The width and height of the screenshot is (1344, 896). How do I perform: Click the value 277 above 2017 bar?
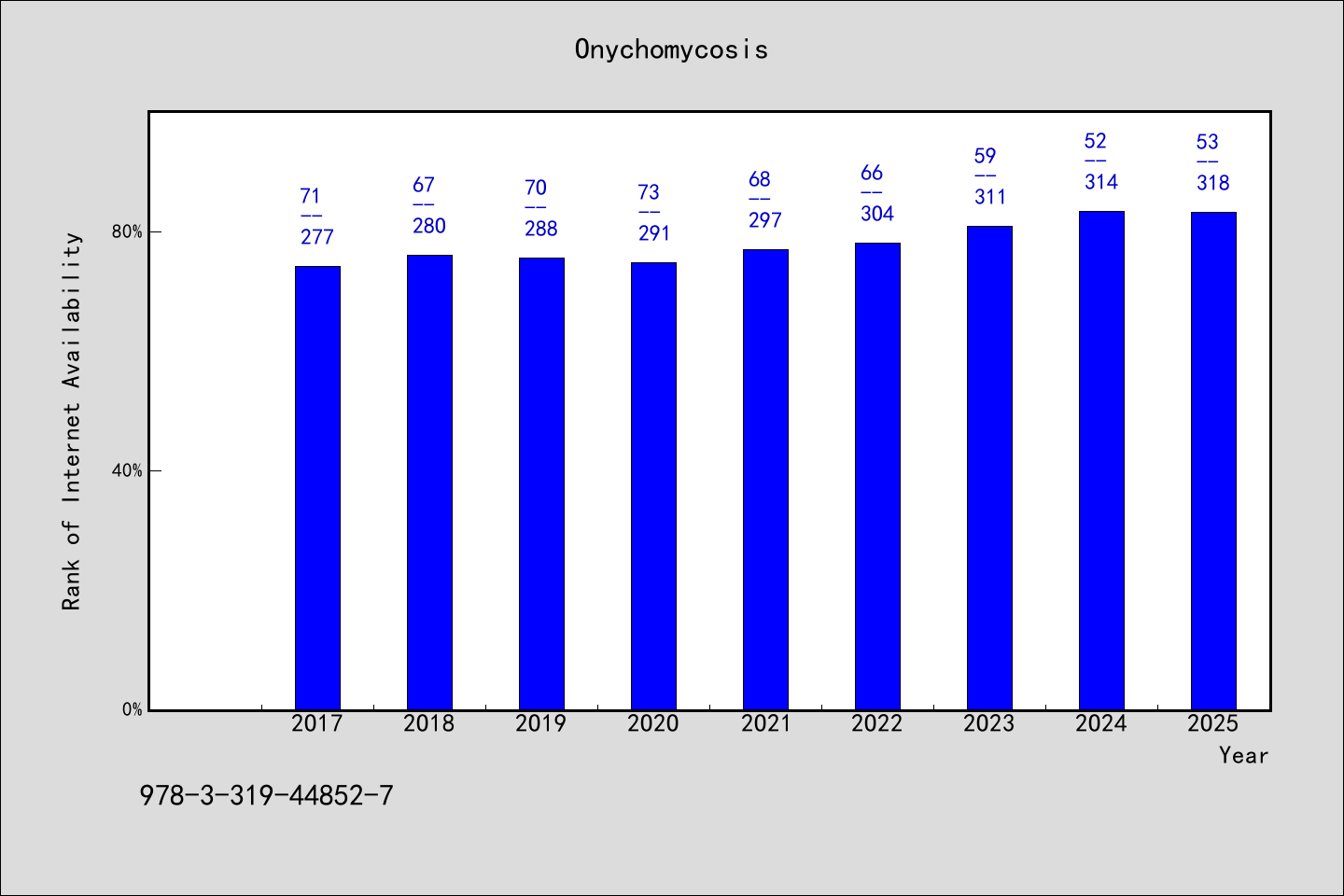317,237
